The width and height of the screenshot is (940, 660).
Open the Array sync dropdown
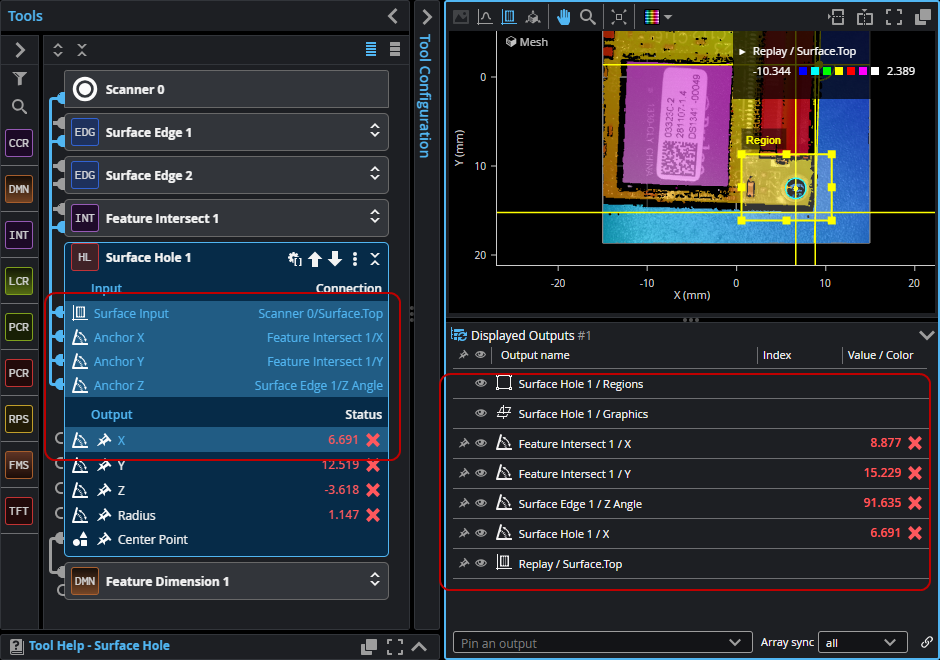click(x=859, y=643)
